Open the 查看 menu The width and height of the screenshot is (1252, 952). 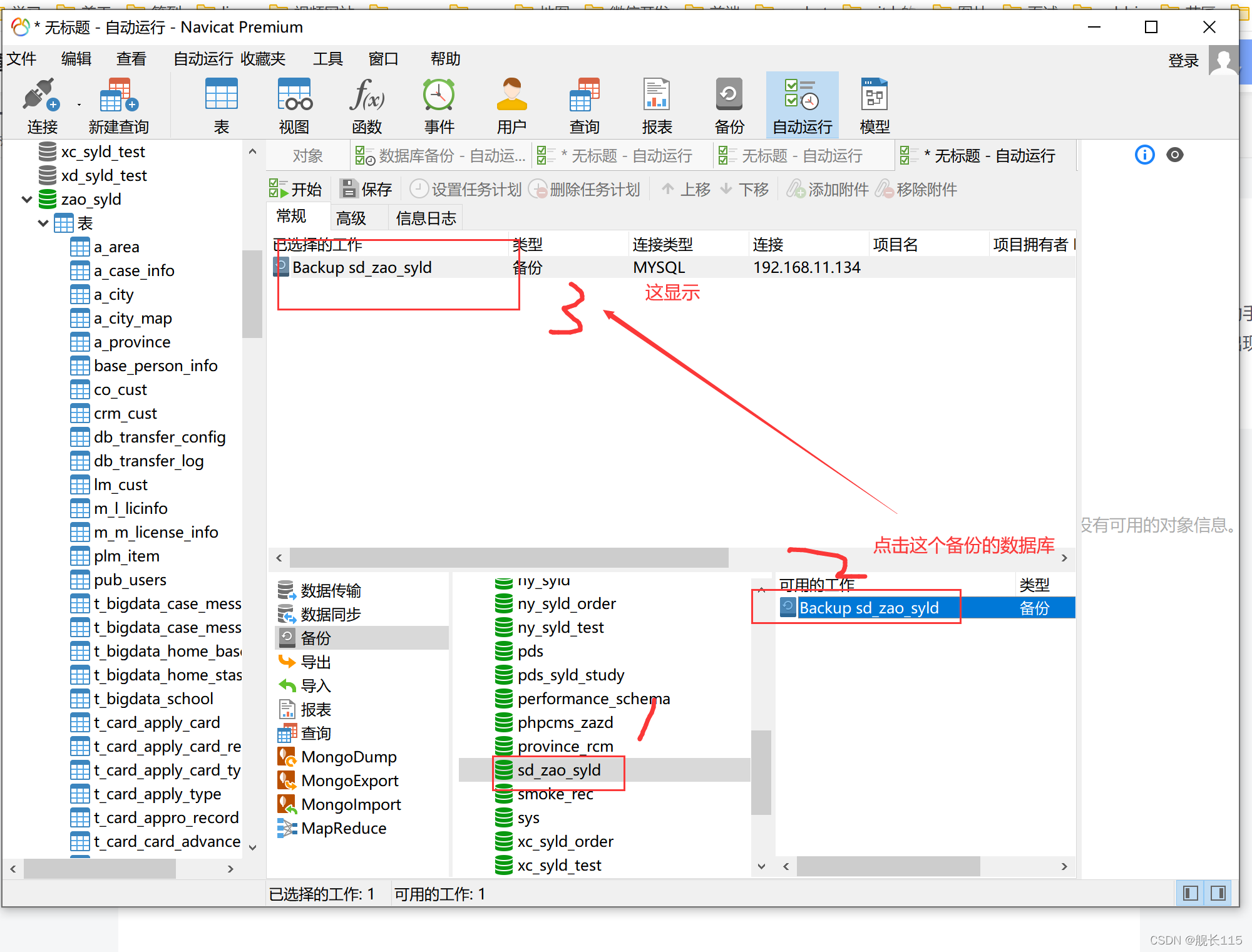pyautogui.click(x=131, y=59)
